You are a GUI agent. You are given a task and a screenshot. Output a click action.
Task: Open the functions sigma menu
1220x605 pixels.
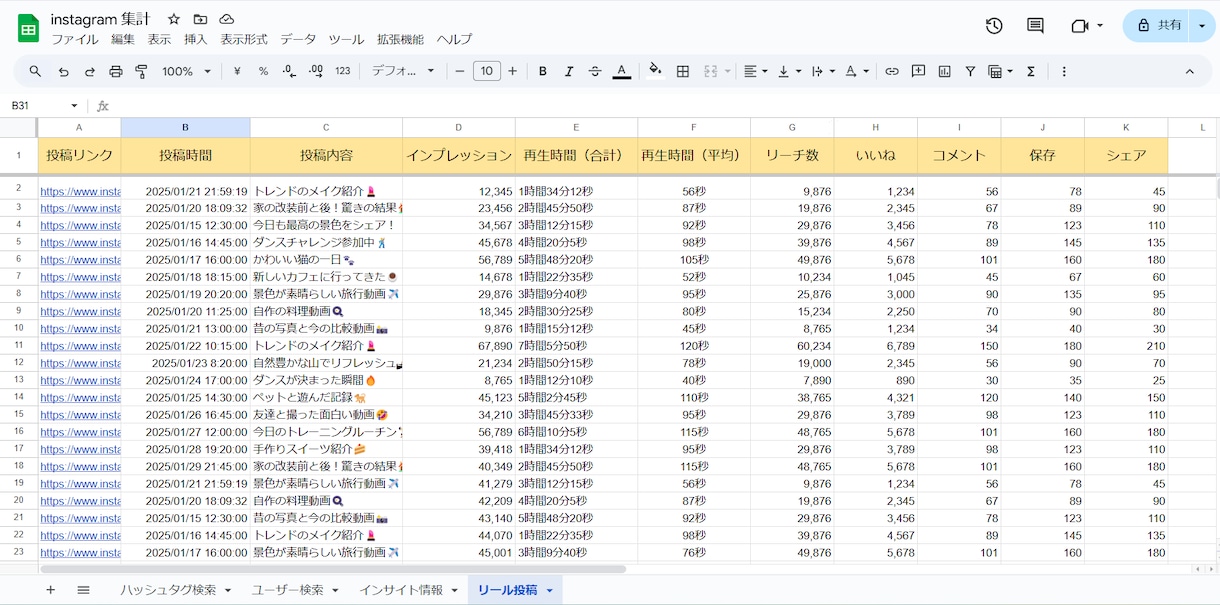[x=1030, y=71]
